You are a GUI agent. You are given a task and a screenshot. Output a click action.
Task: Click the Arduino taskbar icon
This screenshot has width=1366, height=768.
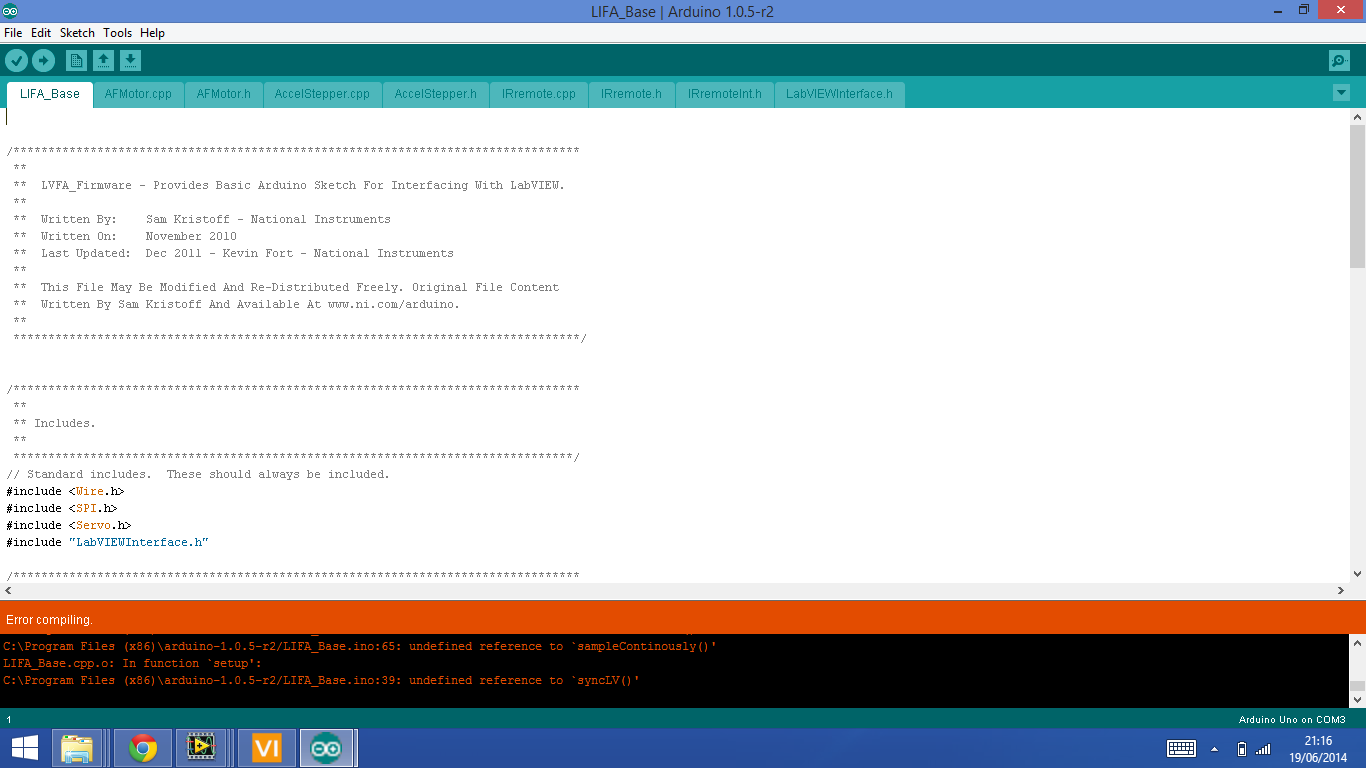tap(327, 748)
